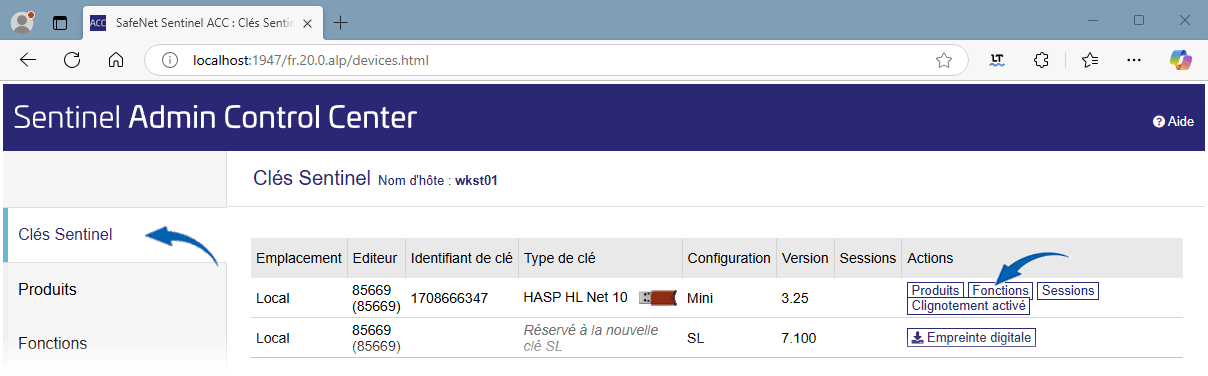Screen dimensions: 1208x376
Task: Click Sentinel Admin Control Center title
Action: pos(215,118)
